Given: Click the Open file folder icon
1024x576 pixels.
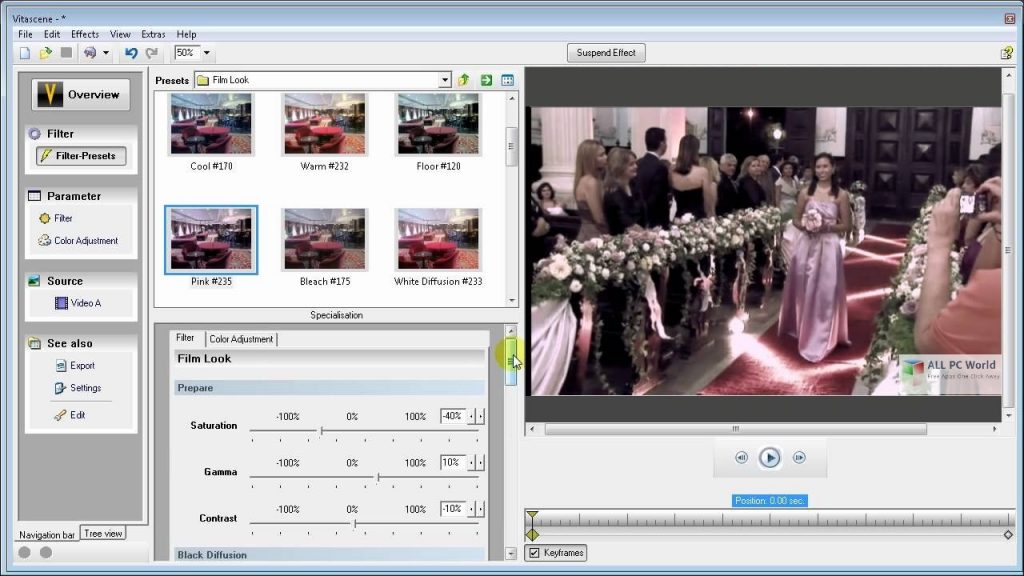Looking at the screenshot, I should point(45,53).
